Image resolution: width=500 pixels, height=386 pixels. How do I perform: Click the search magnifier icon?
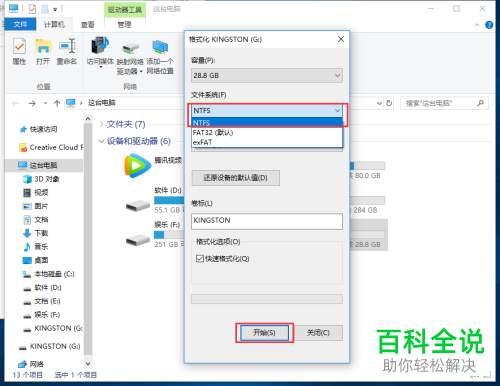click(x=480, y=103)
